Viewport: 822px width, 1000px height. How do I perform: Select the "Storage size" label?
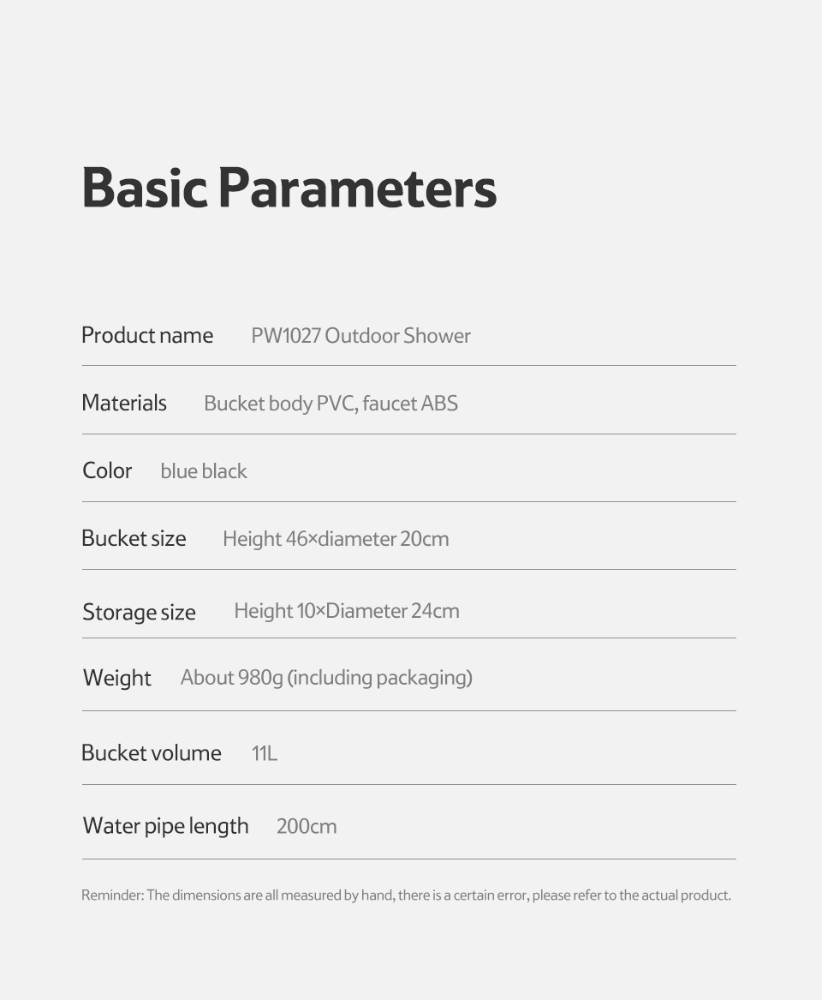click(139, 612)
